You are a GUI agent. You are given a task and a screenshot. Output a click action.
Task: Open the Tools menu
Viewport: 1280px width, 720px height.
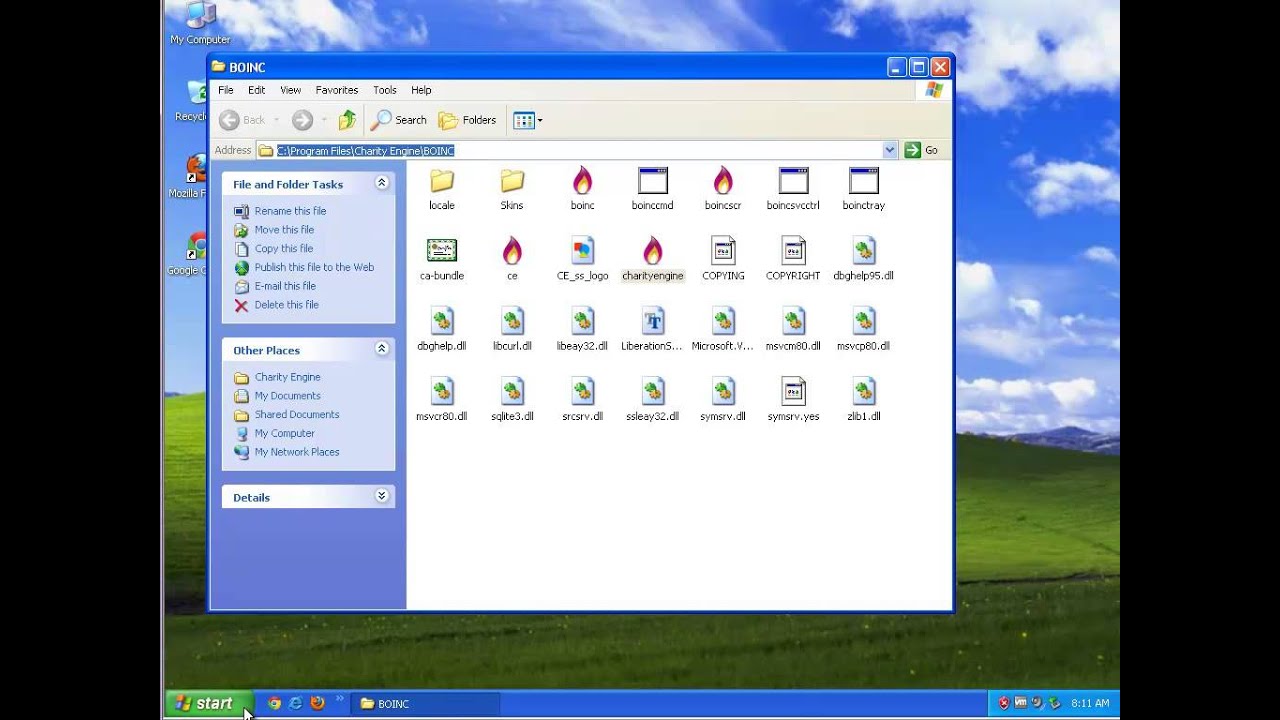pyautogui.click(x=385, y=90)
